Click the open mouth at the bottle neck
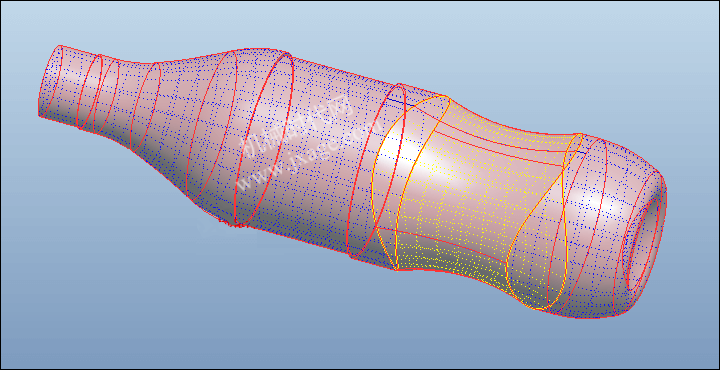This screenshot has height=370, width=720. click(x=50, y=81)
